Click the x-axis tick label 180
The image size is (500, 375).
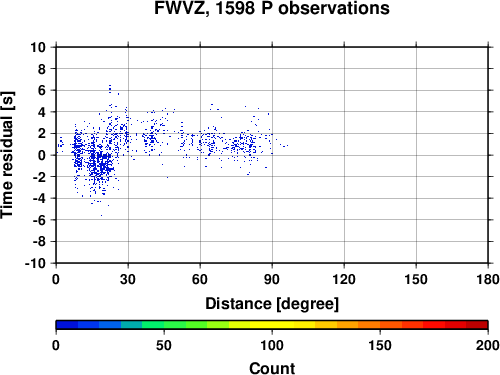(488, 279)
